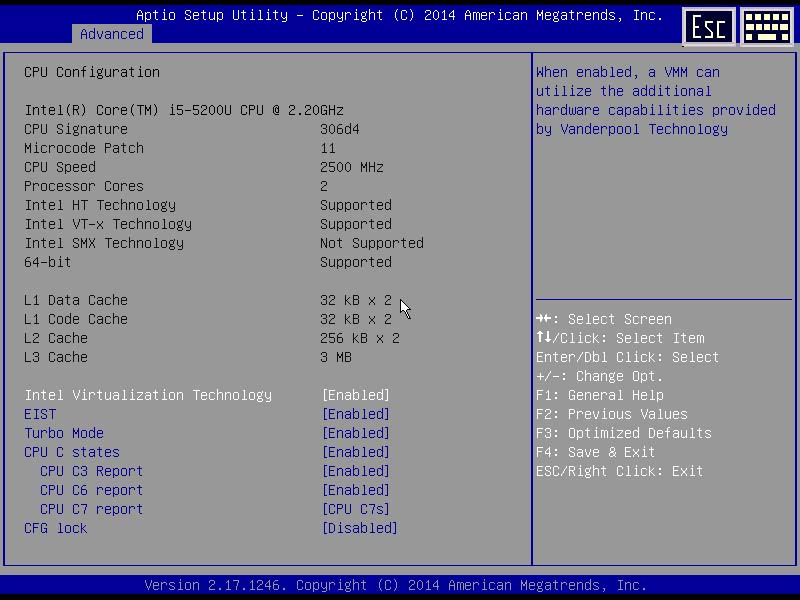The height and width of the screenshot is (600, 800).
Task: Click the L2 Cache label
Action: (x=56, y=338)
